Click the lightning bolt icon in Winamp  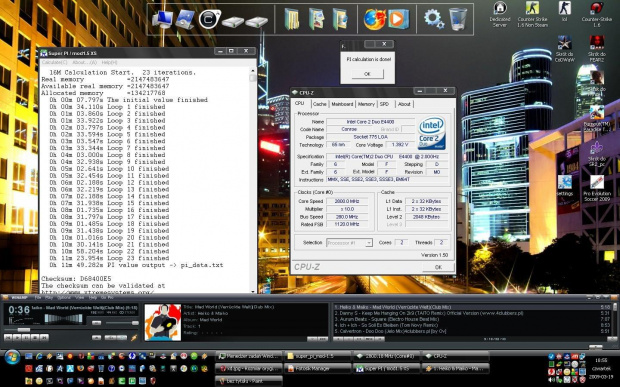[134, 338]
